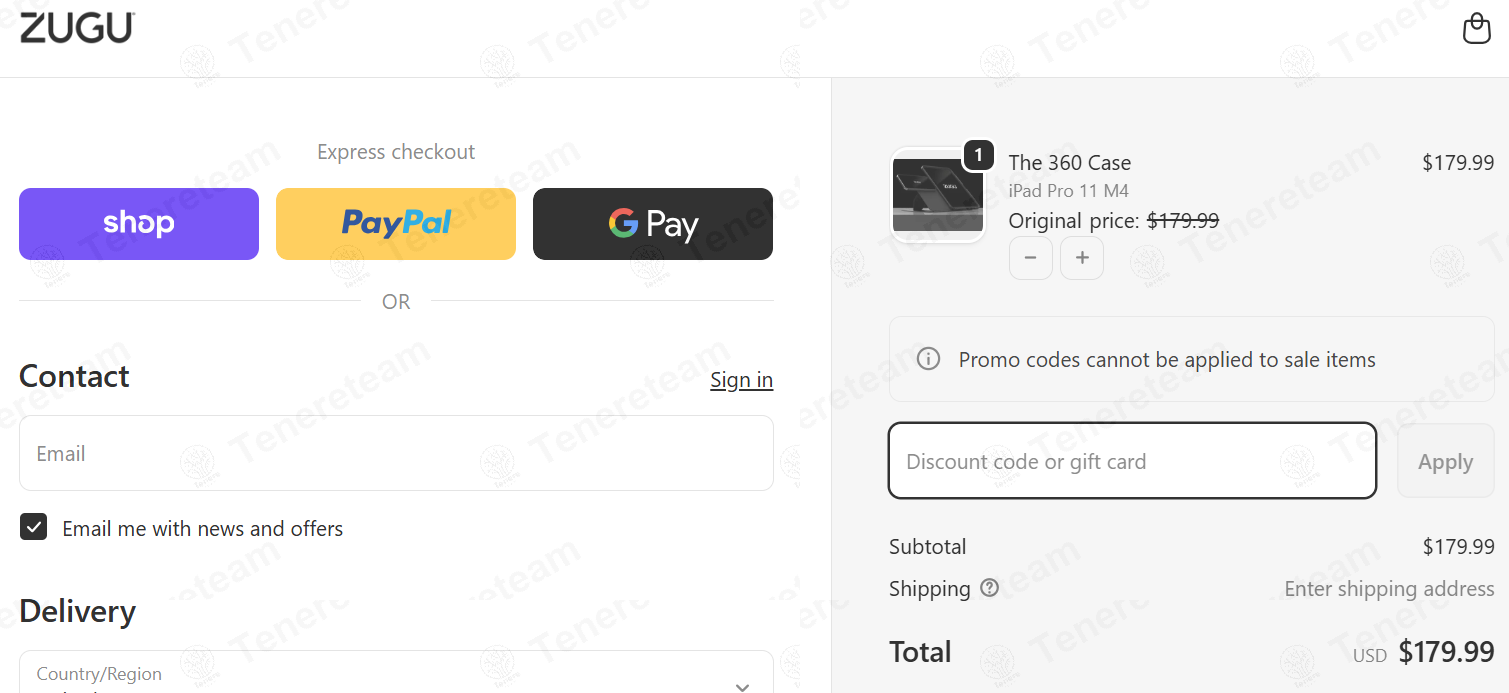Image resolution: width=1509 pixels, height=693 pixels.
Task: Click the Discount code or gift card field
Action: click(x=1132, y=461)
